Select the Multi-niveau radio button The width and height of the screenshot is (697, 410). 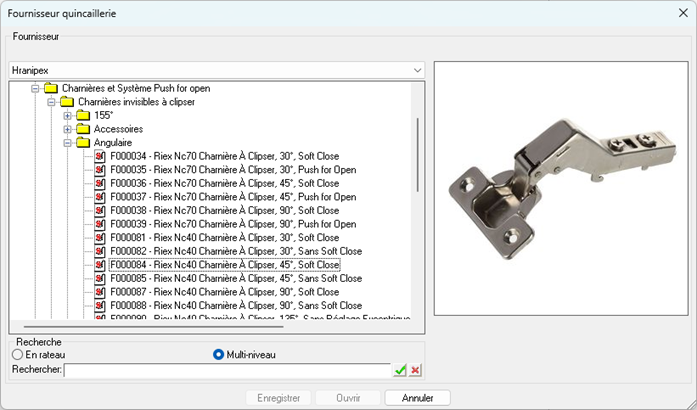219,354
